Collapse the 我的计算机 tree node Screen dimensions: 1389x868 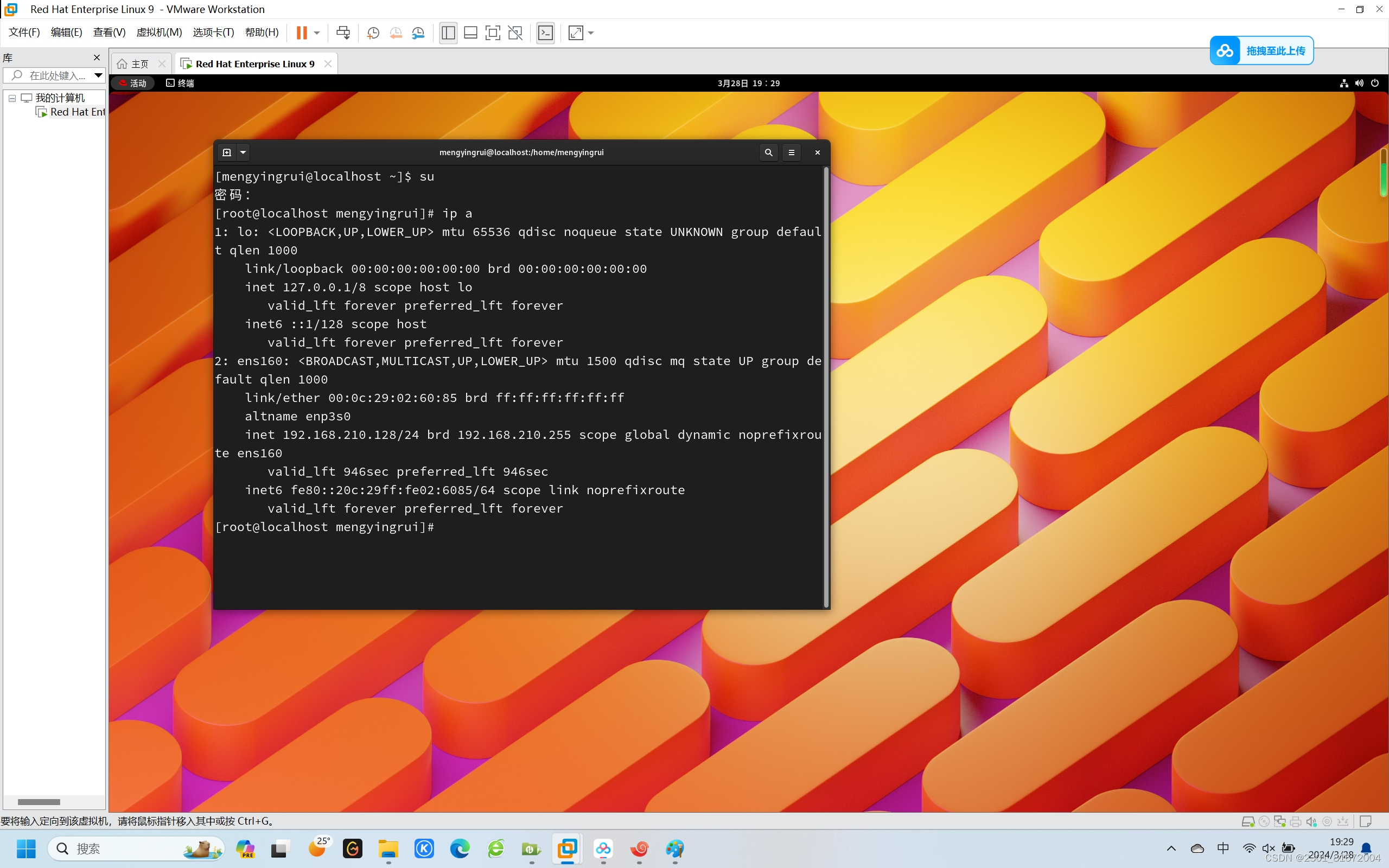pos(12,98)
